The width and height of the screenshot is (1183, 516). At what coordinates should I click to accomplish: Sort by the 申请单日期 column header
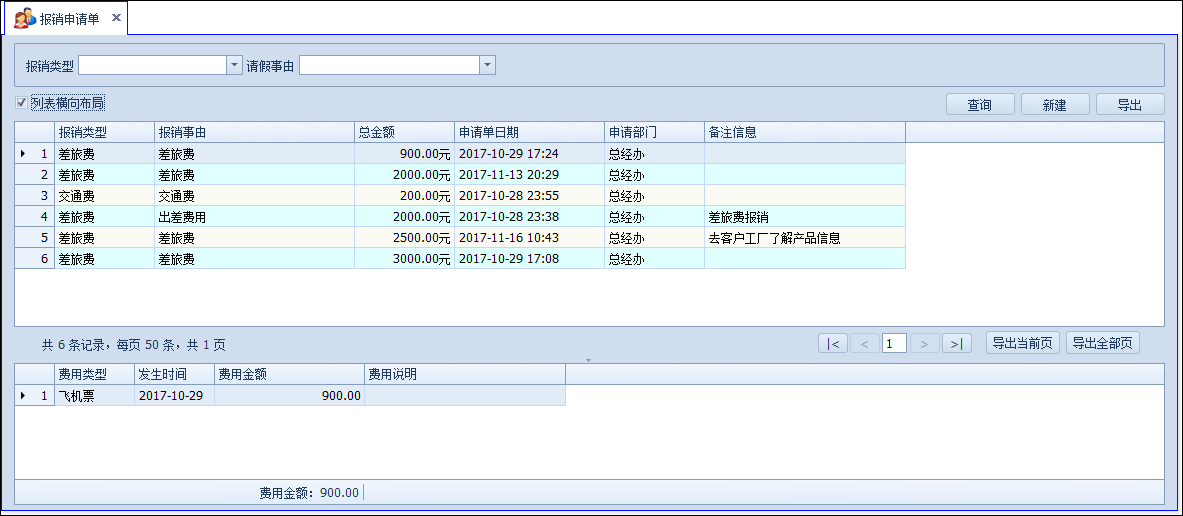click(x=529, y=132)
